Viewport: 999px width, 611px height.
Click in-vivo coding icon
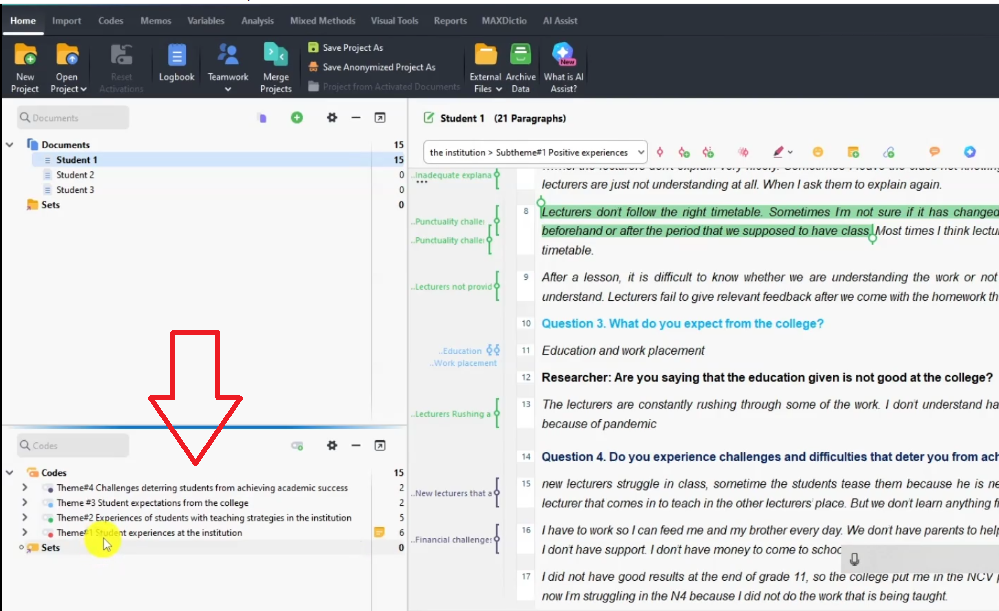click(x=708, y=152)
